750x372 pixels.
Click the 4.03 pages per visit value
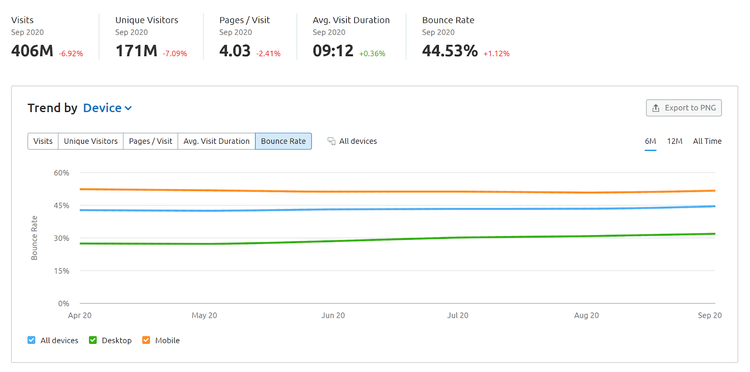tap(235, 51)
